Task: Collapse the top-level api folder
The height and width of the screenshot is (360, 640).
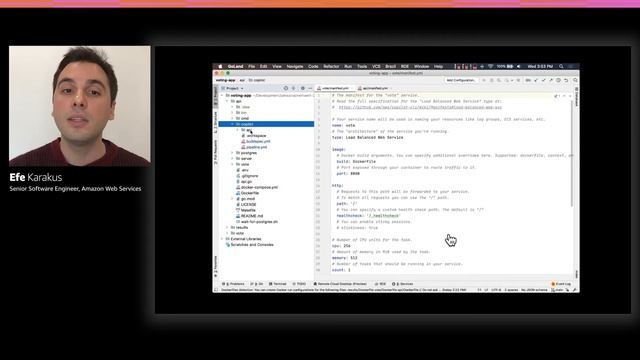Action: (227, 101)
